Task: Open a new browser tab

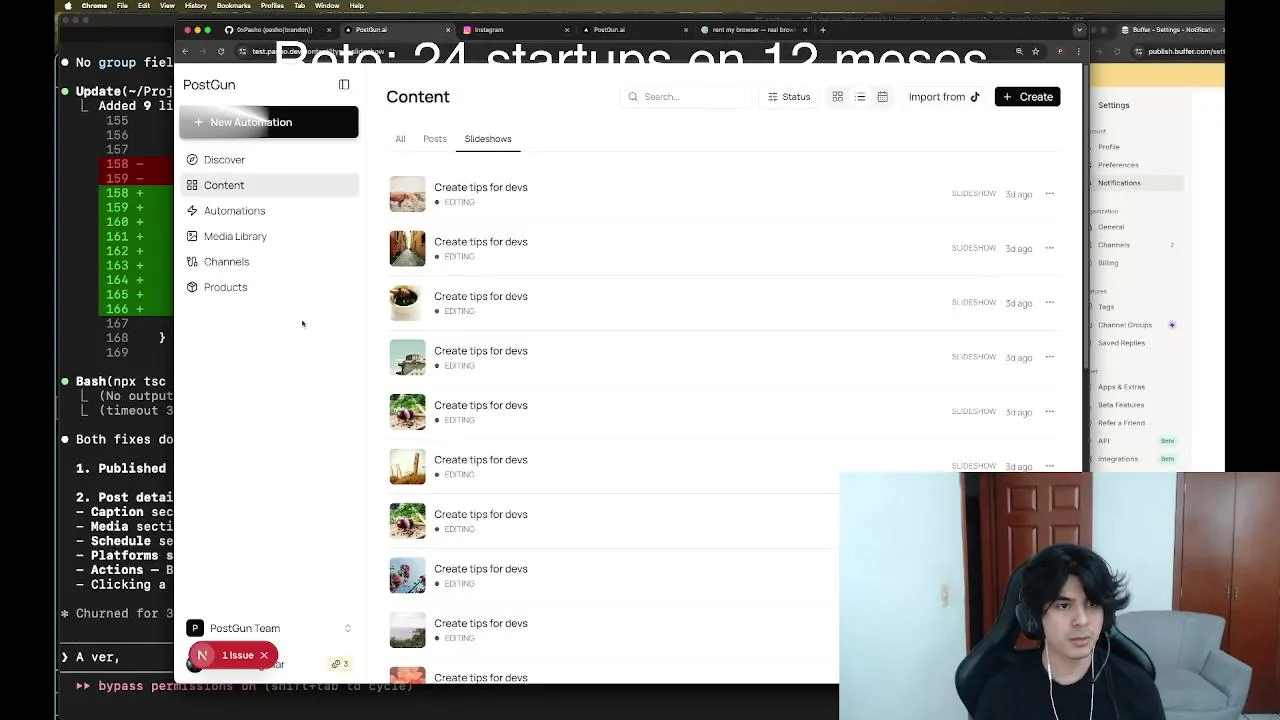Action: pyautogui.click(x=823, y=30)
